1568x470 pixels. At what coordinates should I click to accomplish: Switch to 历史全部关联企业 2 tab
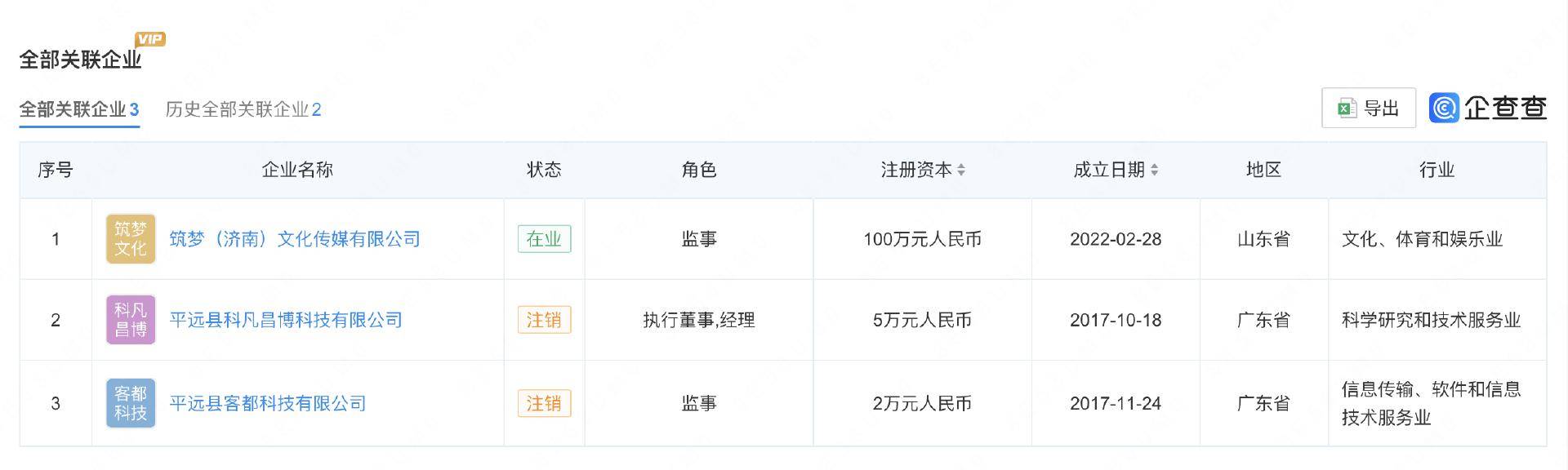[x=243, y=109]
